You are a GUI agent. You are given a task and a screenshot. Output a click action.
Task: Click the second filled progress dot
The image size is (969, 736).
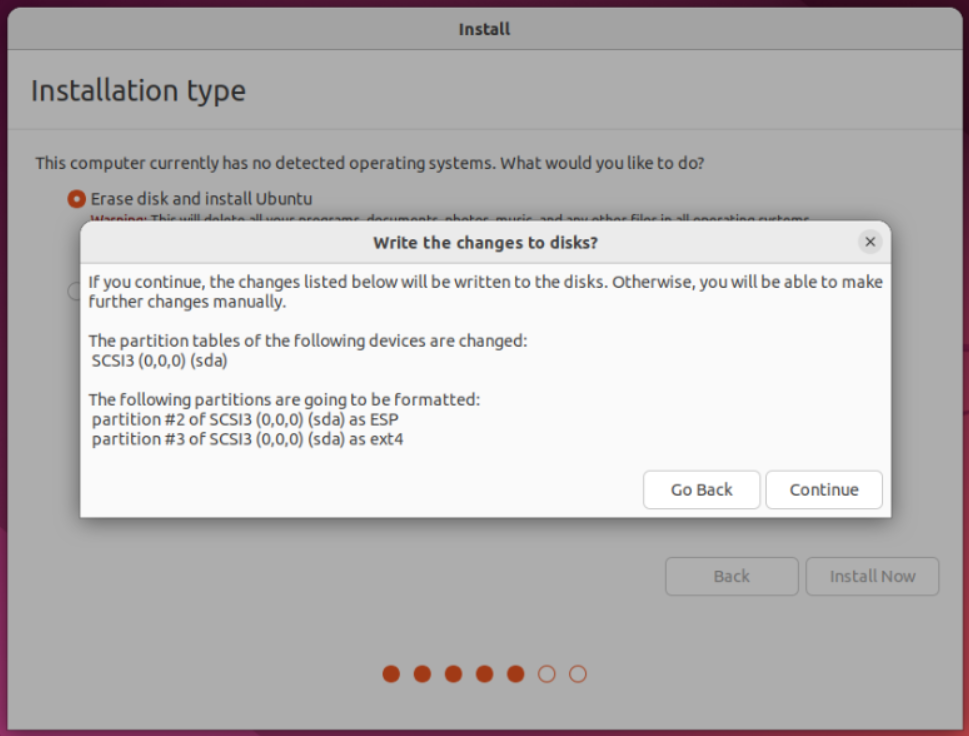pos(422,674)
